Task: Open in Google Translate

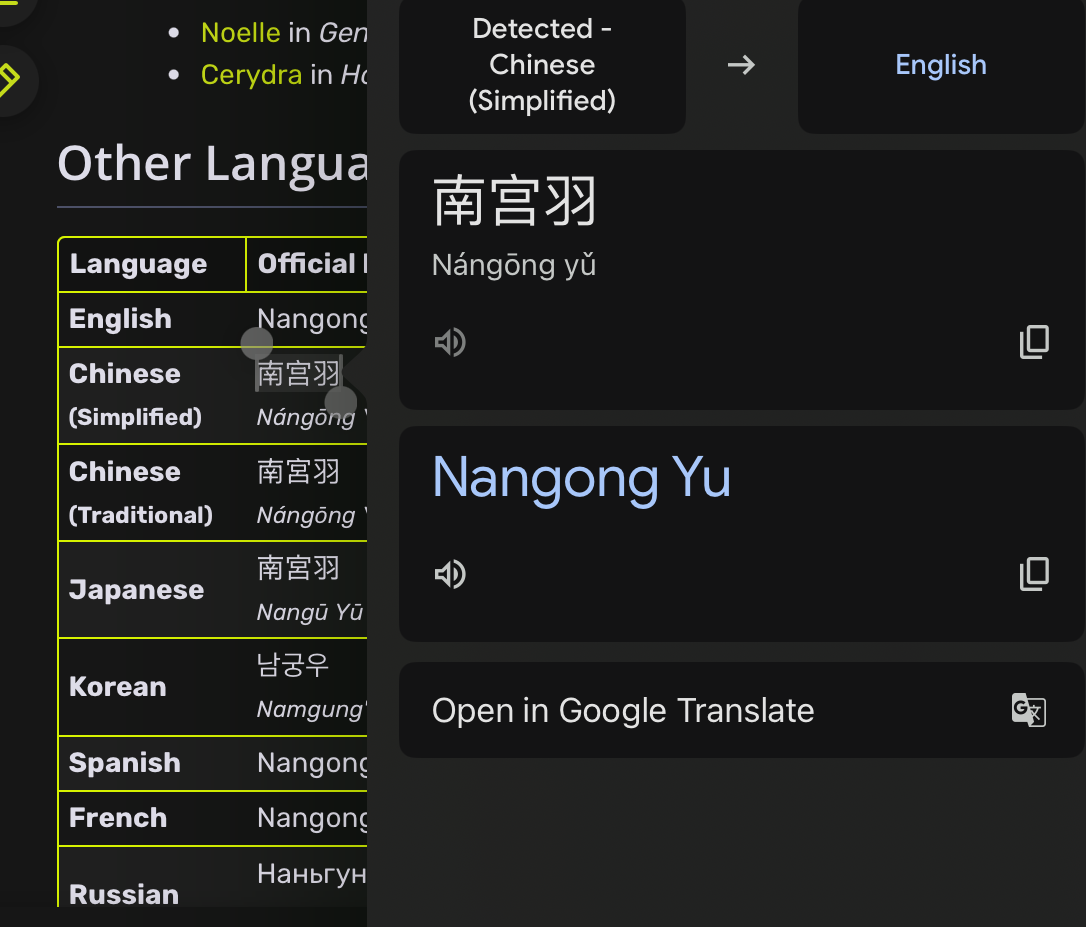Action: 742,710
